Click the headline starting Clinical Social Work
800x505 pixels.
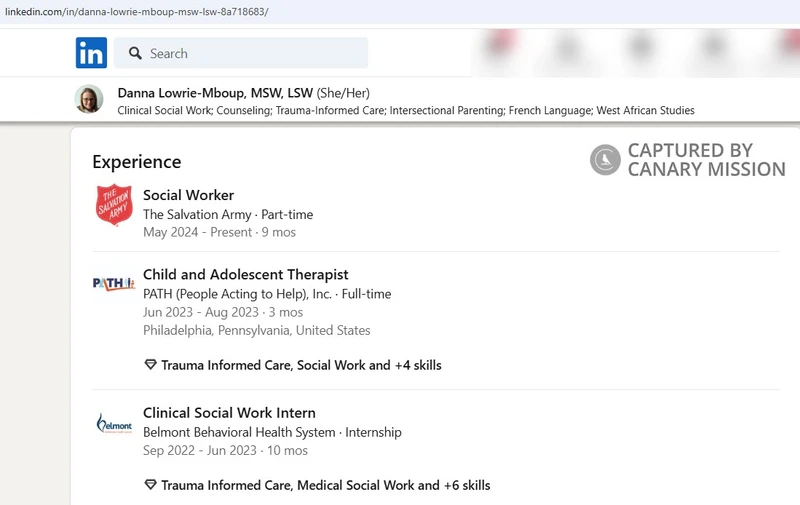click(x=406, y=111)
